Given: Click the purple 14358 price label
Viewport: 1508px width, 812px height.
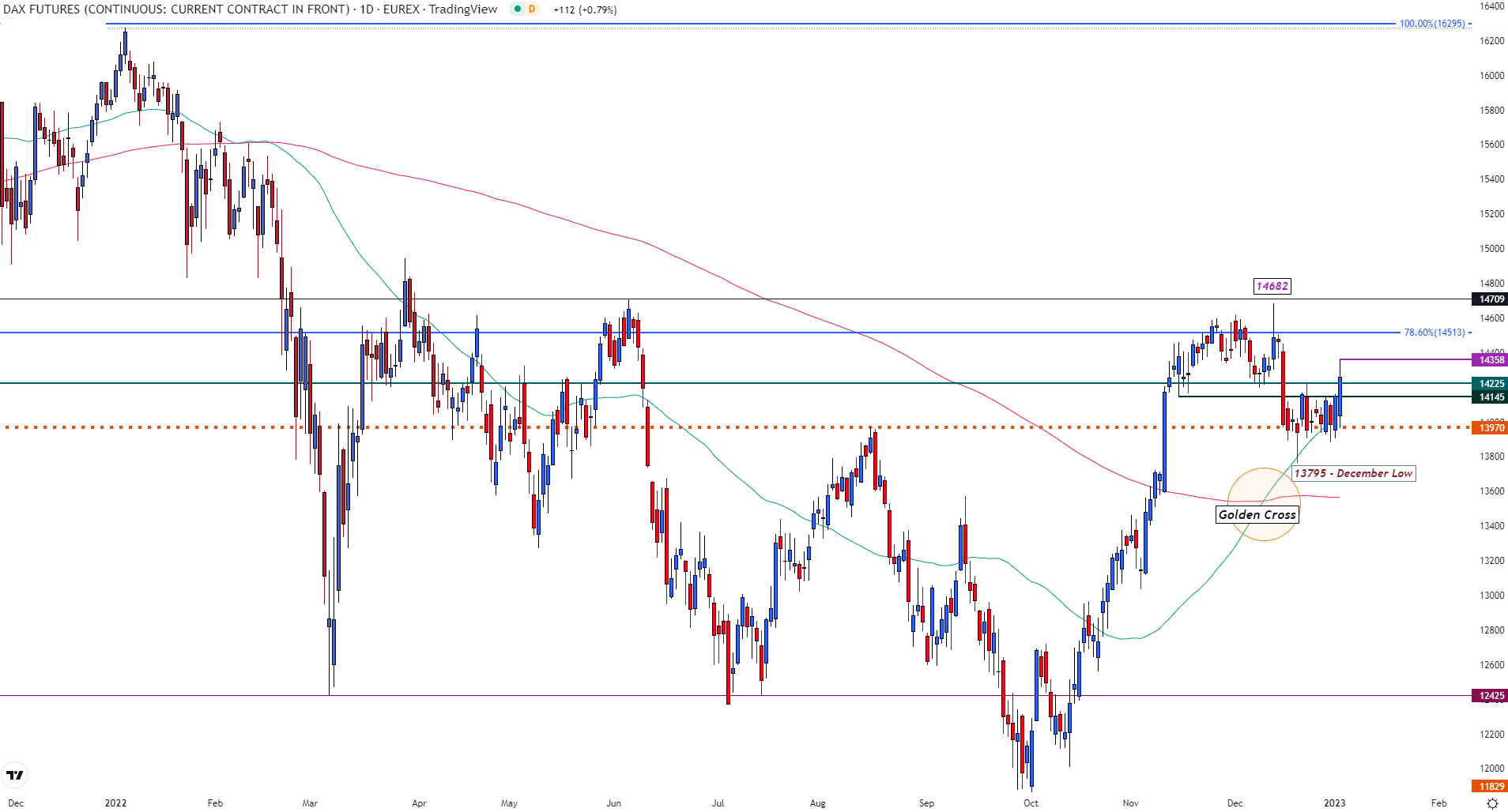Looking at the screenshot, I should pyautogui.click(x=1491, y=360).
